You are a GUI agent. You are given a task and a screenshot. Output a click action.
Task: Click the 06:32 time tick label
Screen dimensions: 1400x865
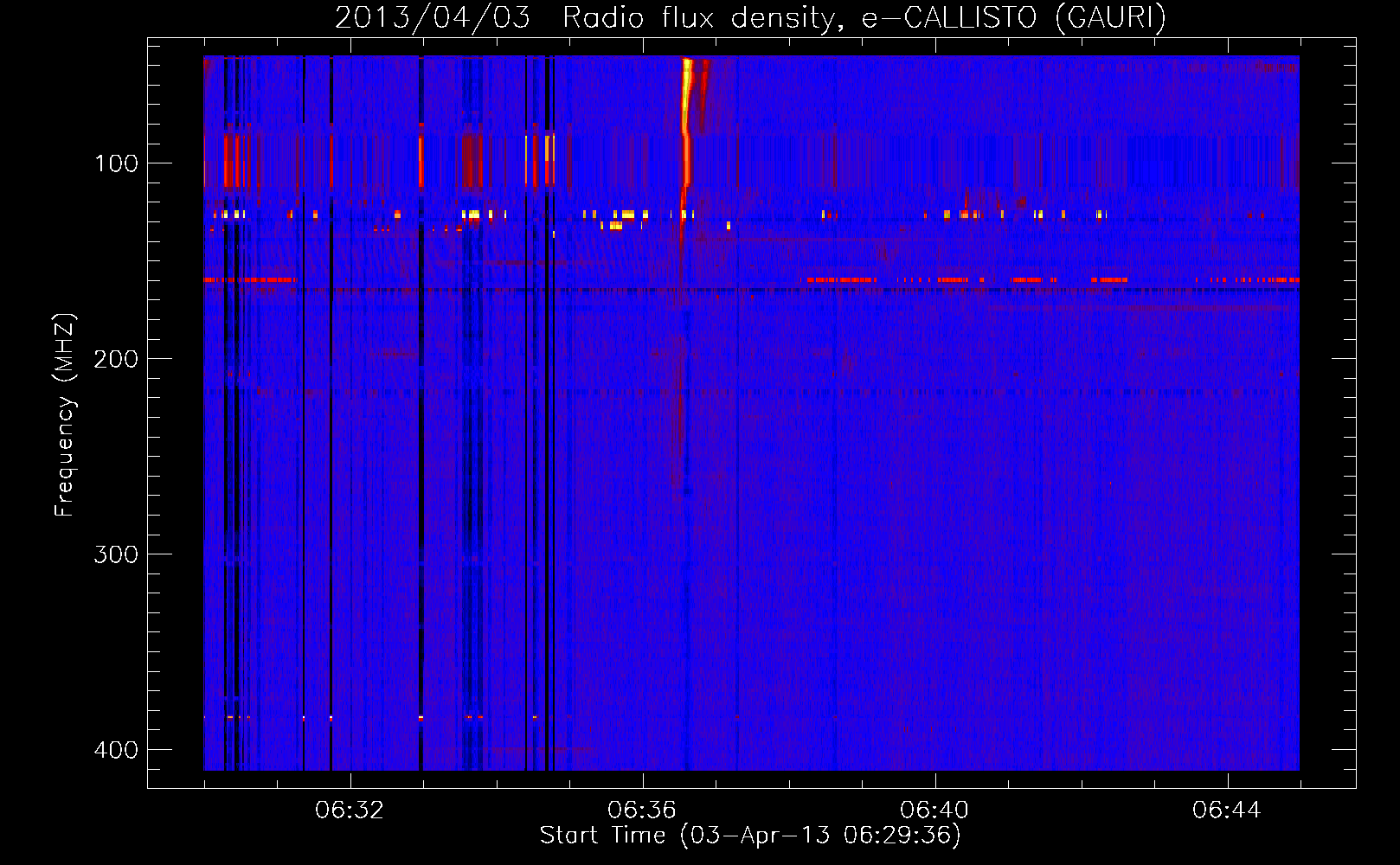(x=350, y=810)
